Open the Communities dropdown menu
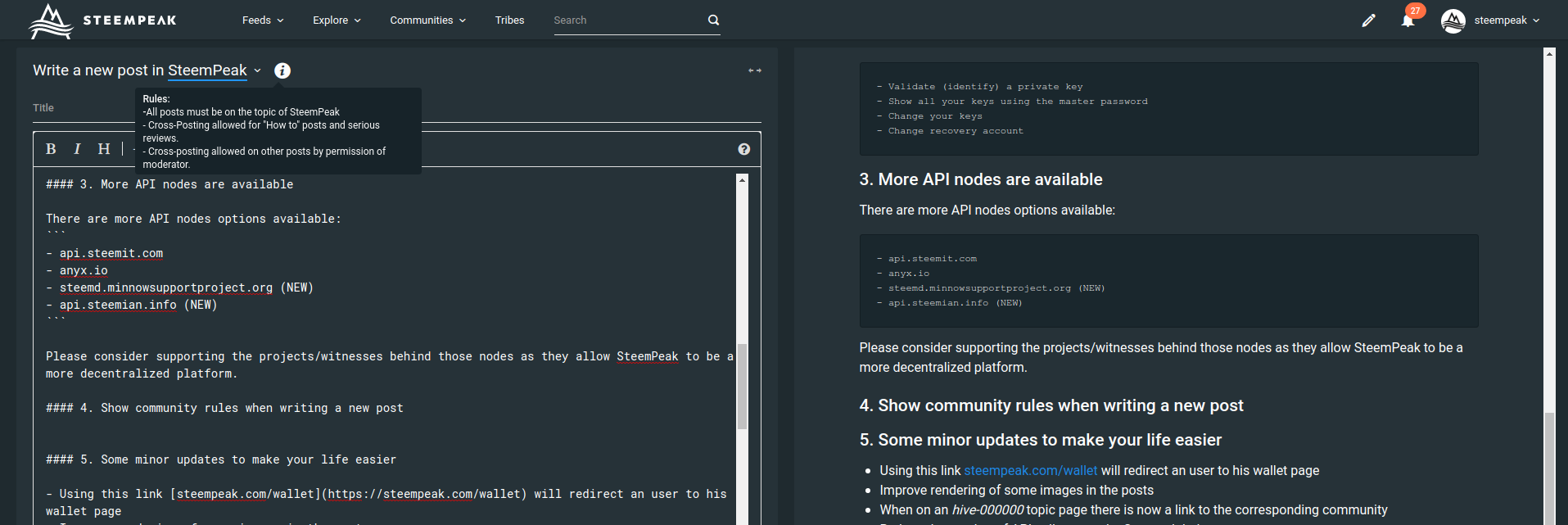Image resolution: width=1568 pixels, height=525 pixels. pos(427,20)
